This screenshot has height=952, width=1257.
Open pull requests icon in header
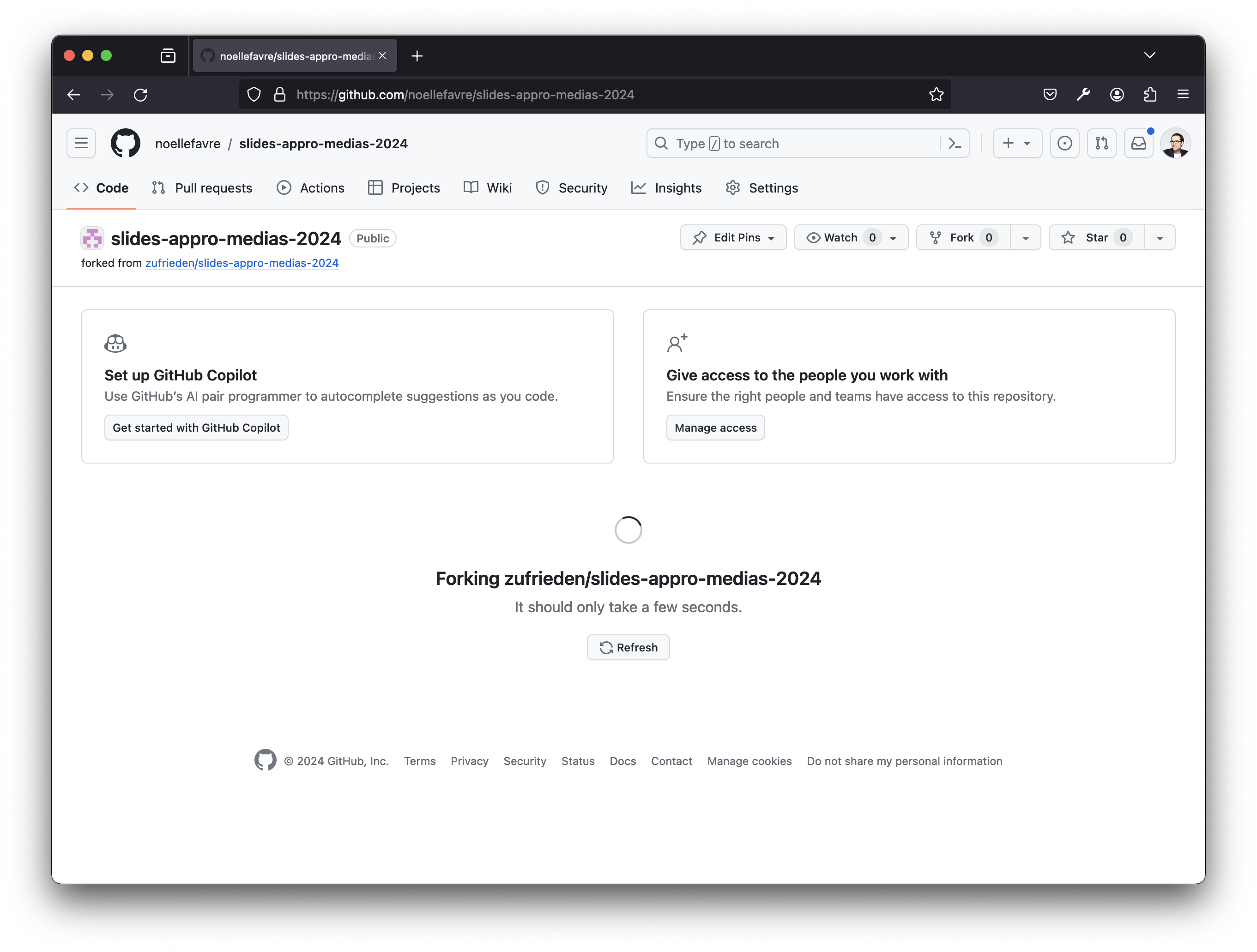(1101, 143)
